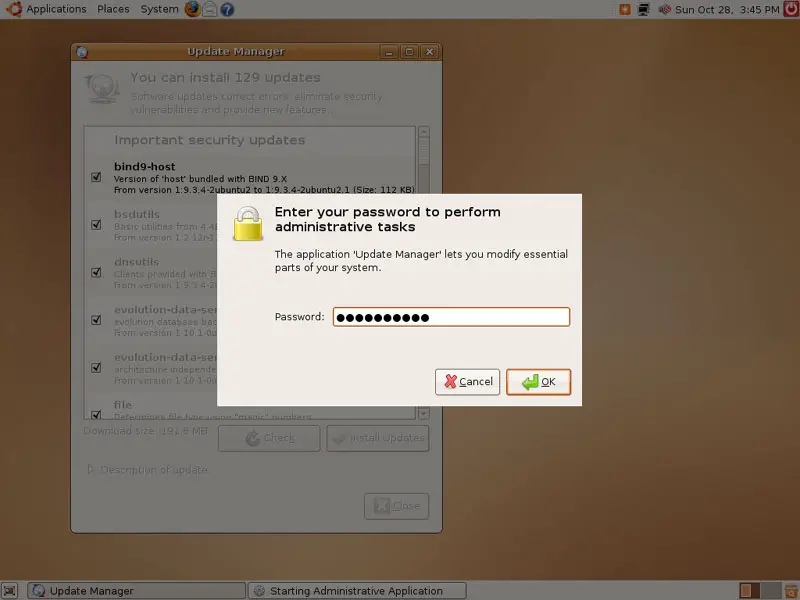Screen dimensions: 800x600
Task: Switch to the second workspace in the switcher
Action: pyautogui.click(x=770, y=591)
